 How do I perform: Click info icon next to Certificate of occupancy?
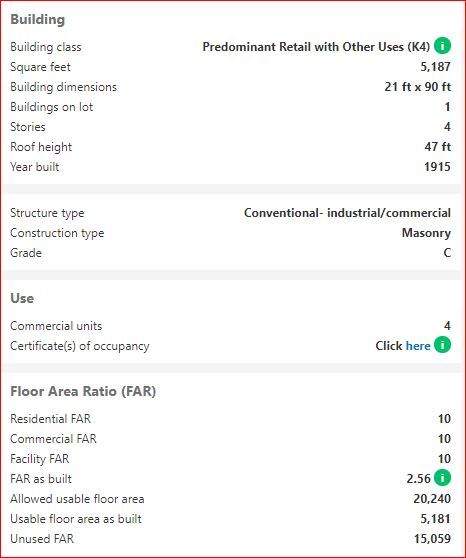tap(443, 345)
